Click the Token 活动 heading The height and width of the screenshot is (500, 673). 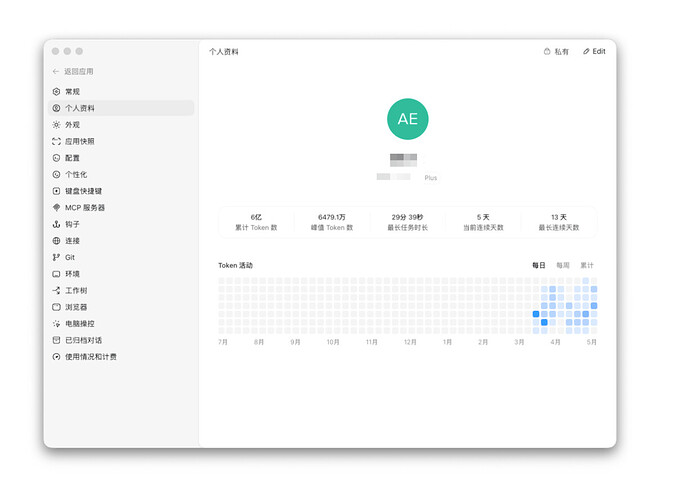235,265
